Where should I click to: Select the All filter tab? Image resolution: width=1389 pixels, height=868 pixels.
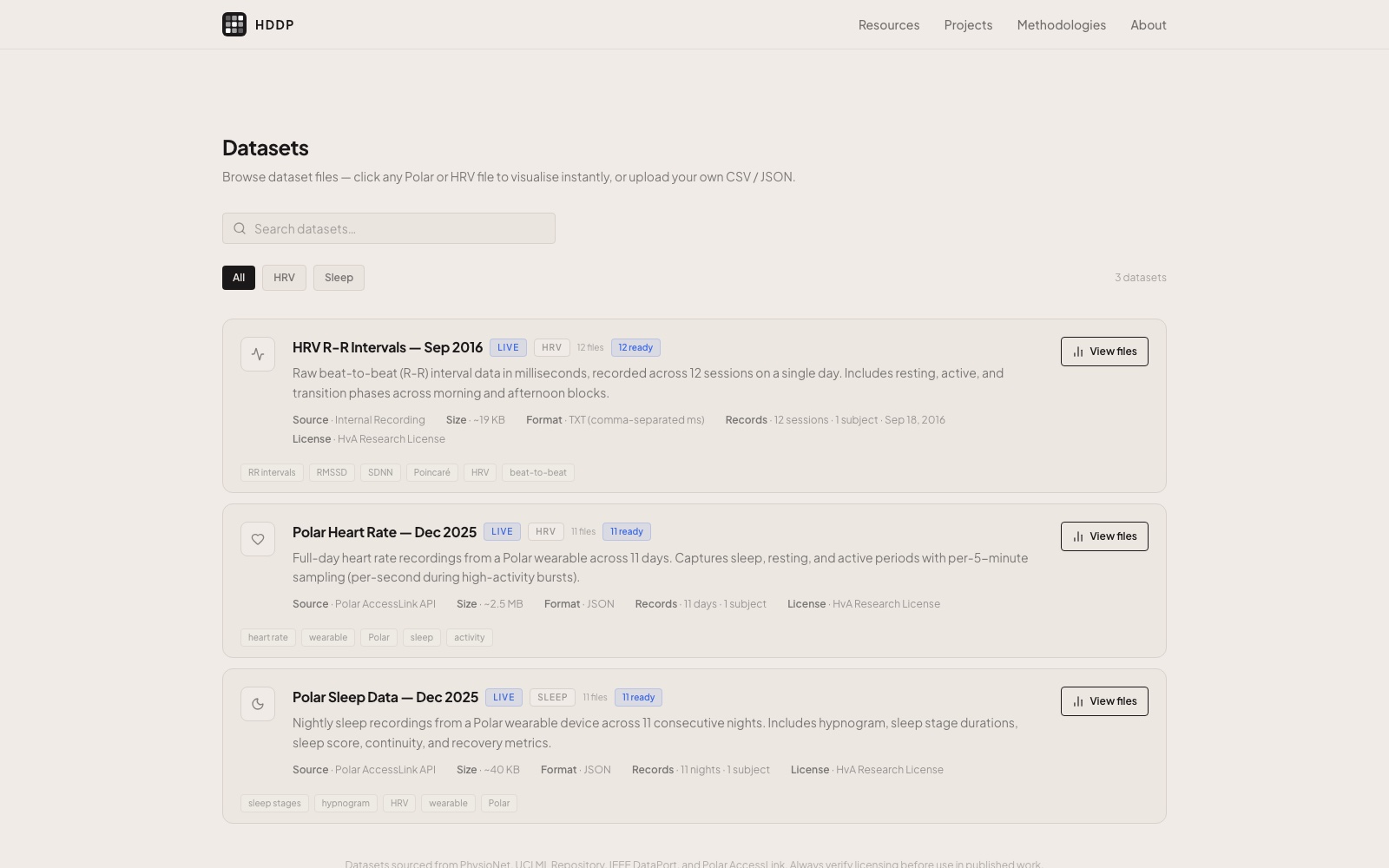(x=239, y=278)
